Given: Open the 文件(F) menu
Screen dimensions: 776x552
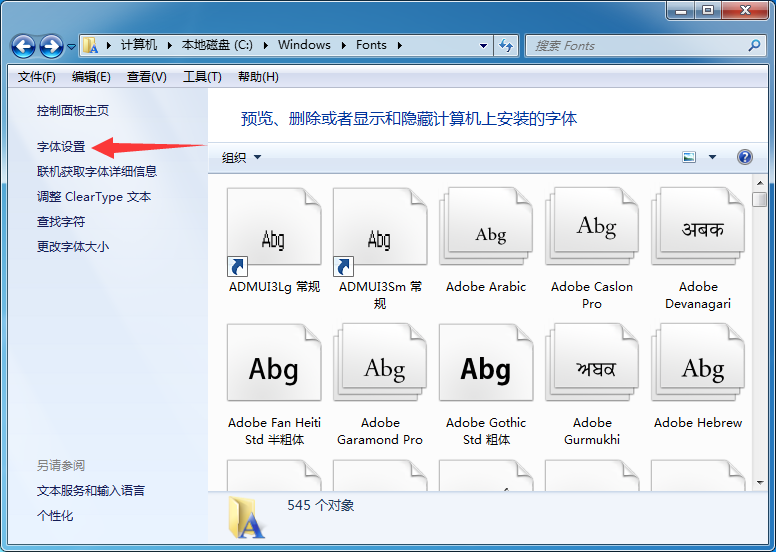Looking at the screenshot, I should (37, 77).
